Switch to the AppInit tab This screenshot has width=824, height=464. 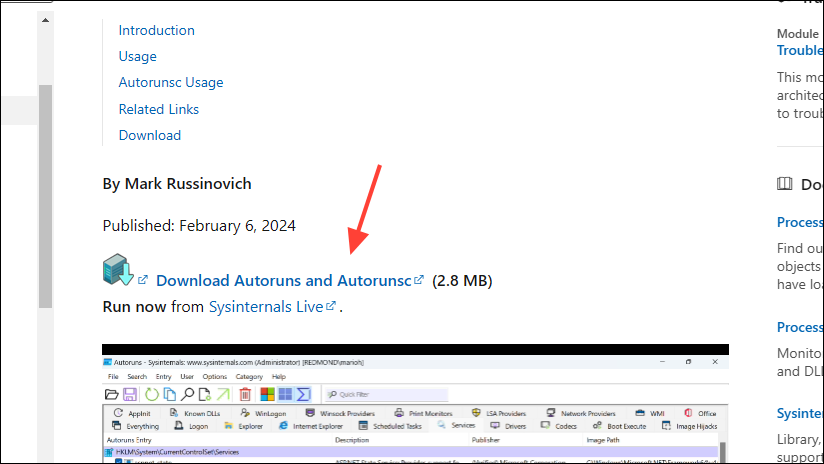point(132,414)
